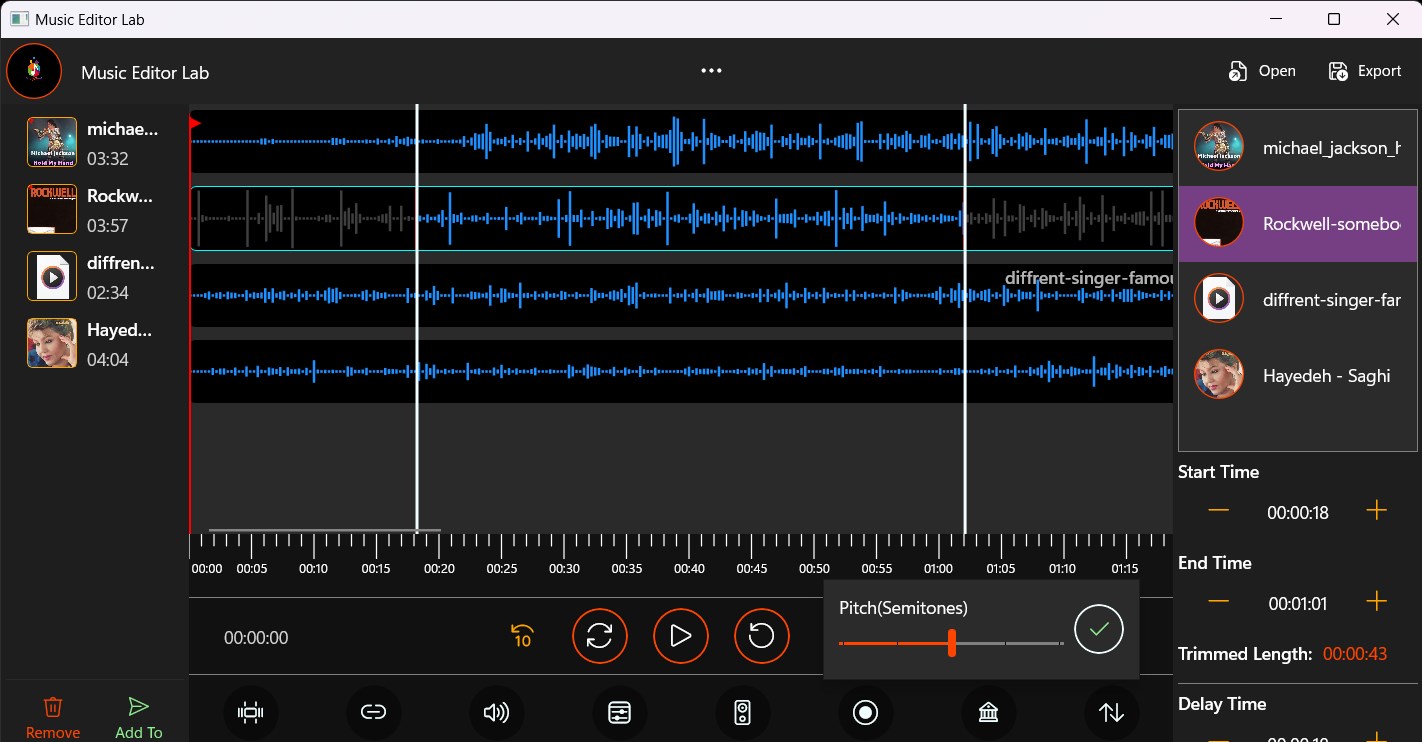Click the michael_jackson thumbnail in sidebar
The image size is (1422, 742).
[x=51, y=141]
